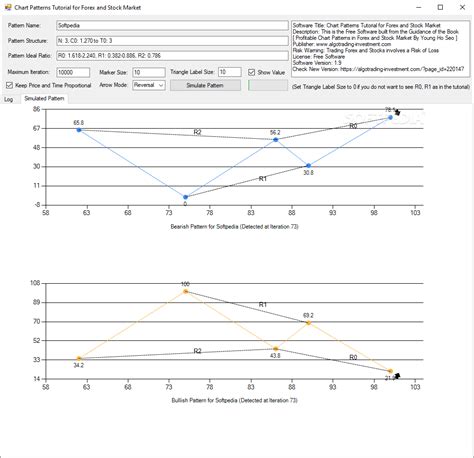This screenshot has height=458, width=474.
Task: Switch to the Log tab
Action: [9, 99]
